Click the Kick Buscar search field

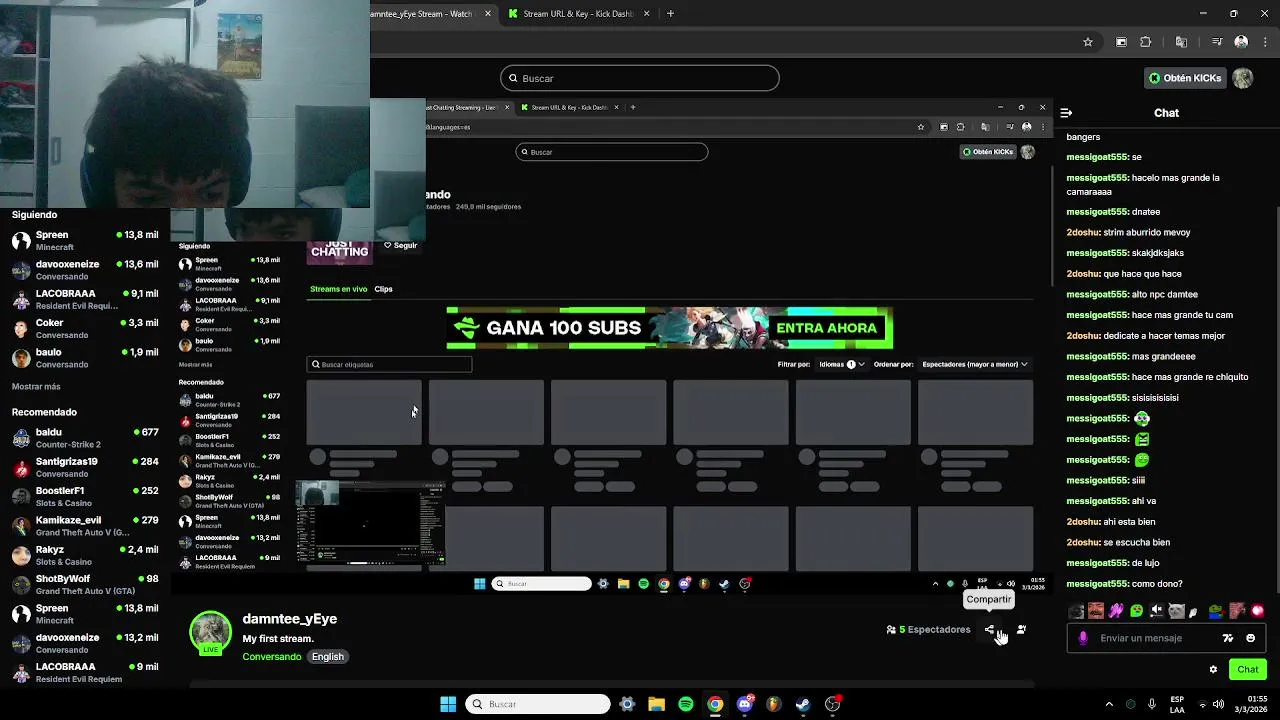point(640,78)
